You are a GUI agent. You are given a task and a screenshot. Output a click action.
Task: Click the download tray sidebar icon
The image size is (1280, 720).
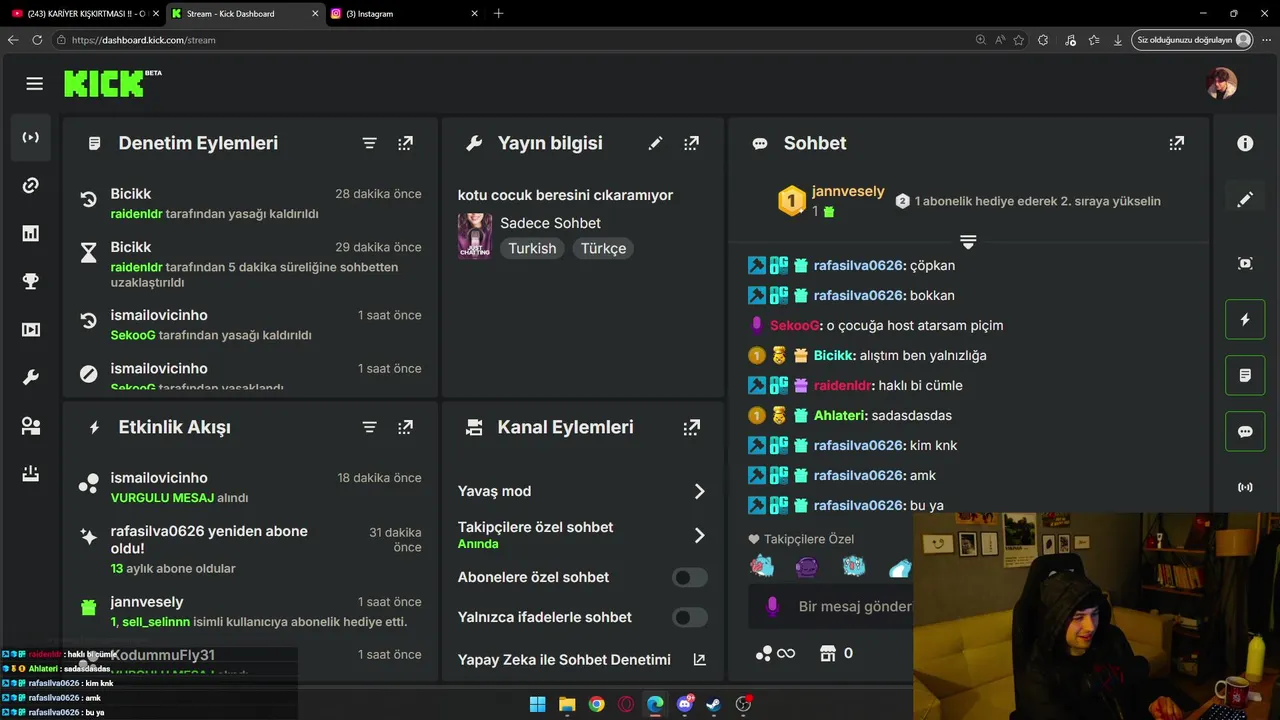[31, 474]
